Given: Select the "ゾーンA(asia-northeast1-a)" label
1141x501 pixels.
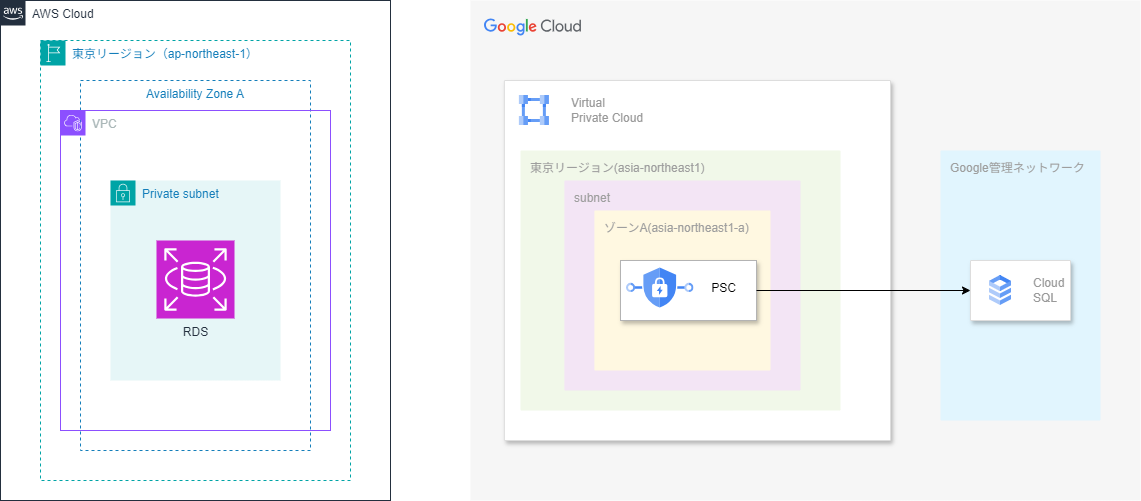Looking at the screenshot, I should [677, 228].
